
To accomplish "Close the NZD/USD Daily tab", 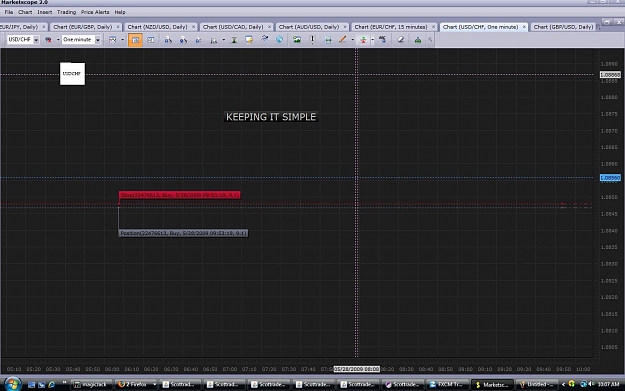I will click(x=193, y=27).
